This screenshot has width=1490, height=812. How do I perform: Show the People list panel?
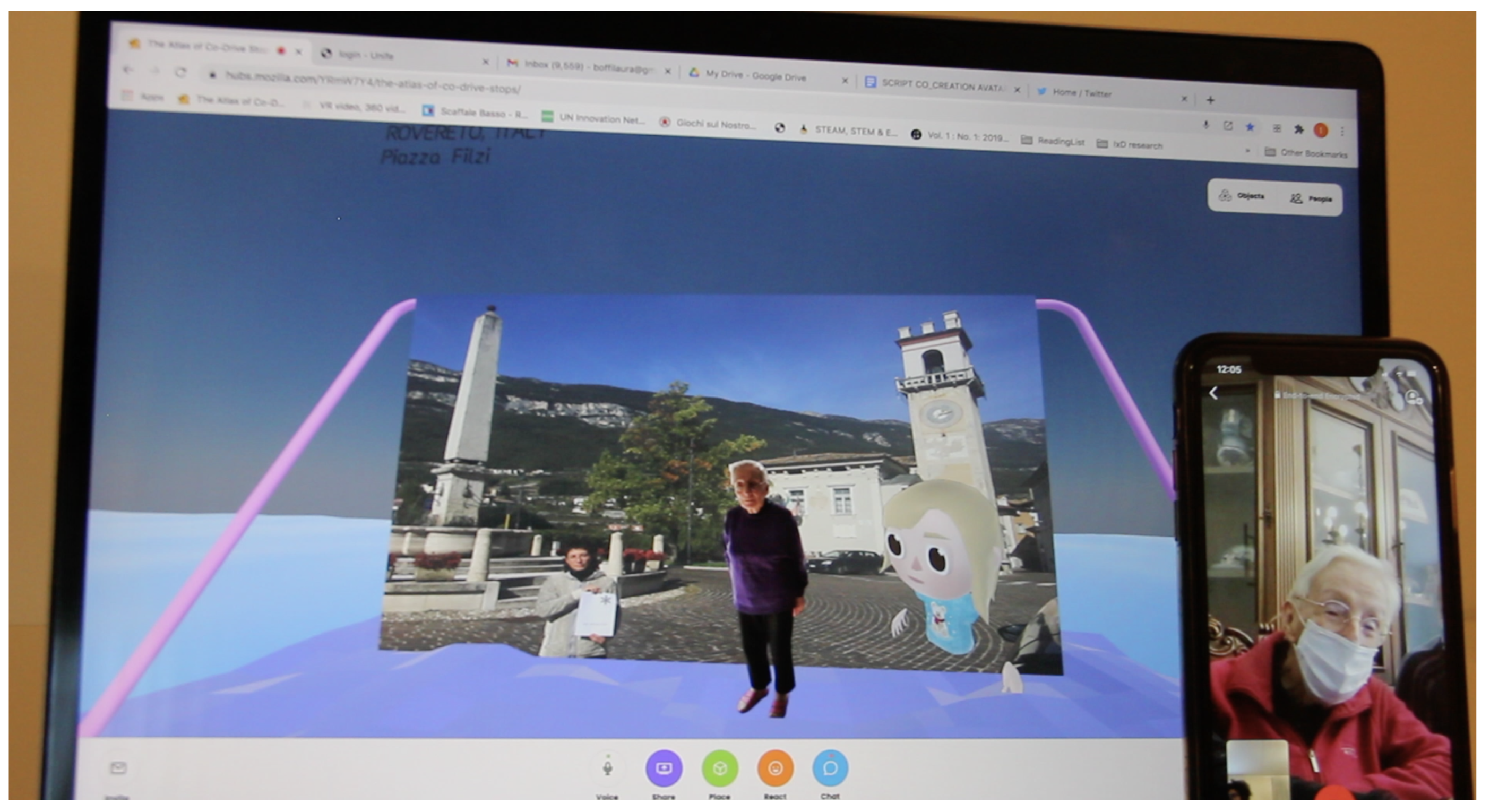1311,199
